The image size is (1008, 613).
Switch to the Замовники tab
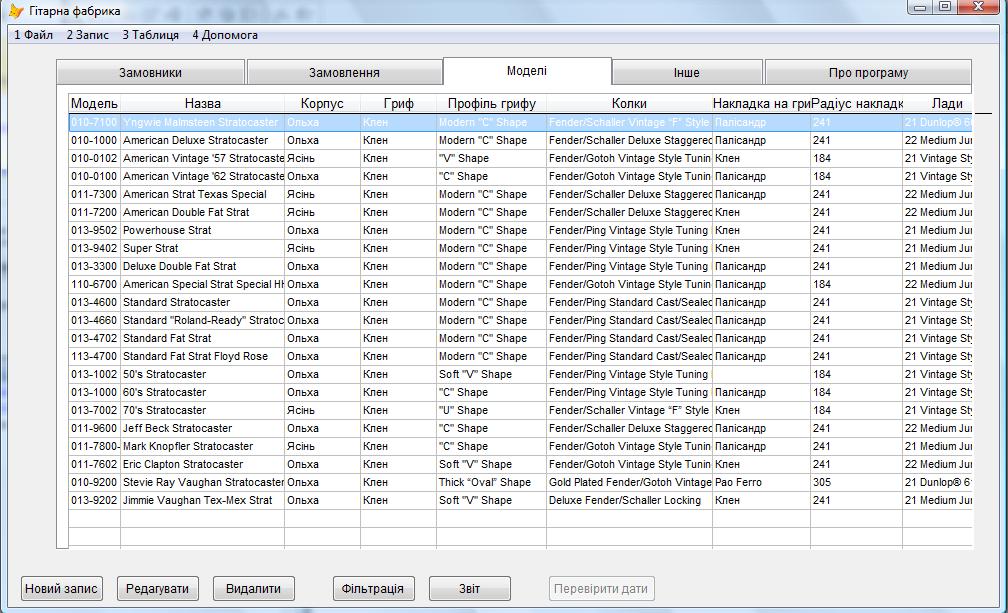click(150, 73)
